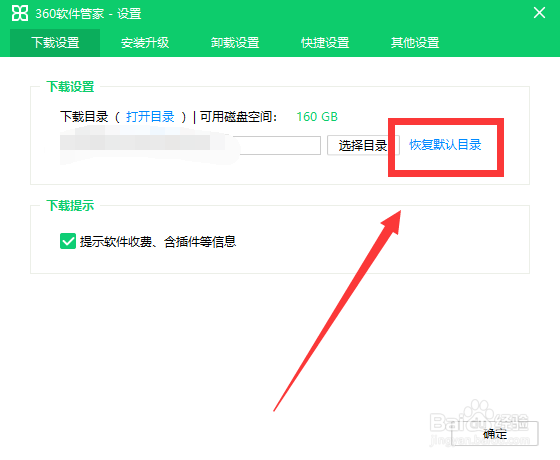Click the 360软件管家 logo icon
The image size is (560, 460).
[20, 14]
